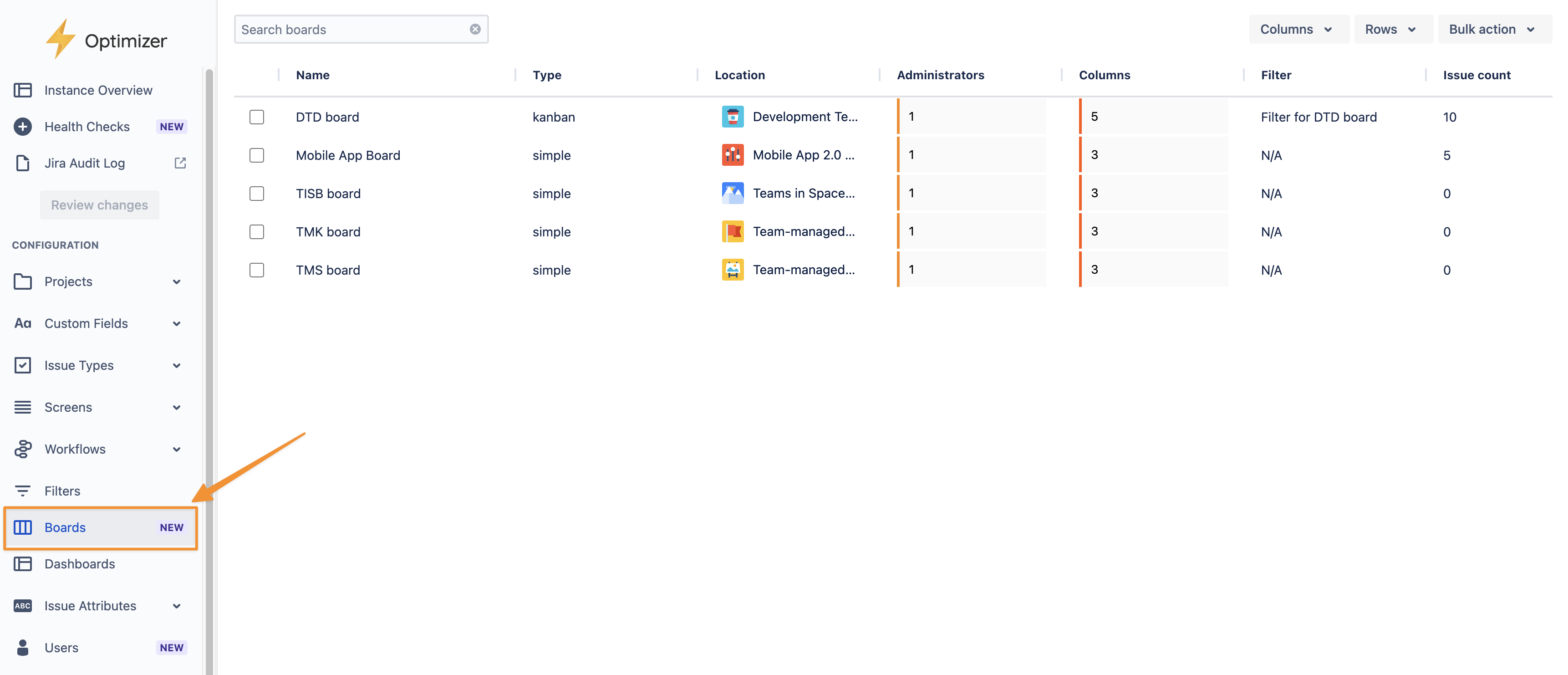1568x675 pixels.
Task: Open the Boards section
Action: (x=65, y=527)
